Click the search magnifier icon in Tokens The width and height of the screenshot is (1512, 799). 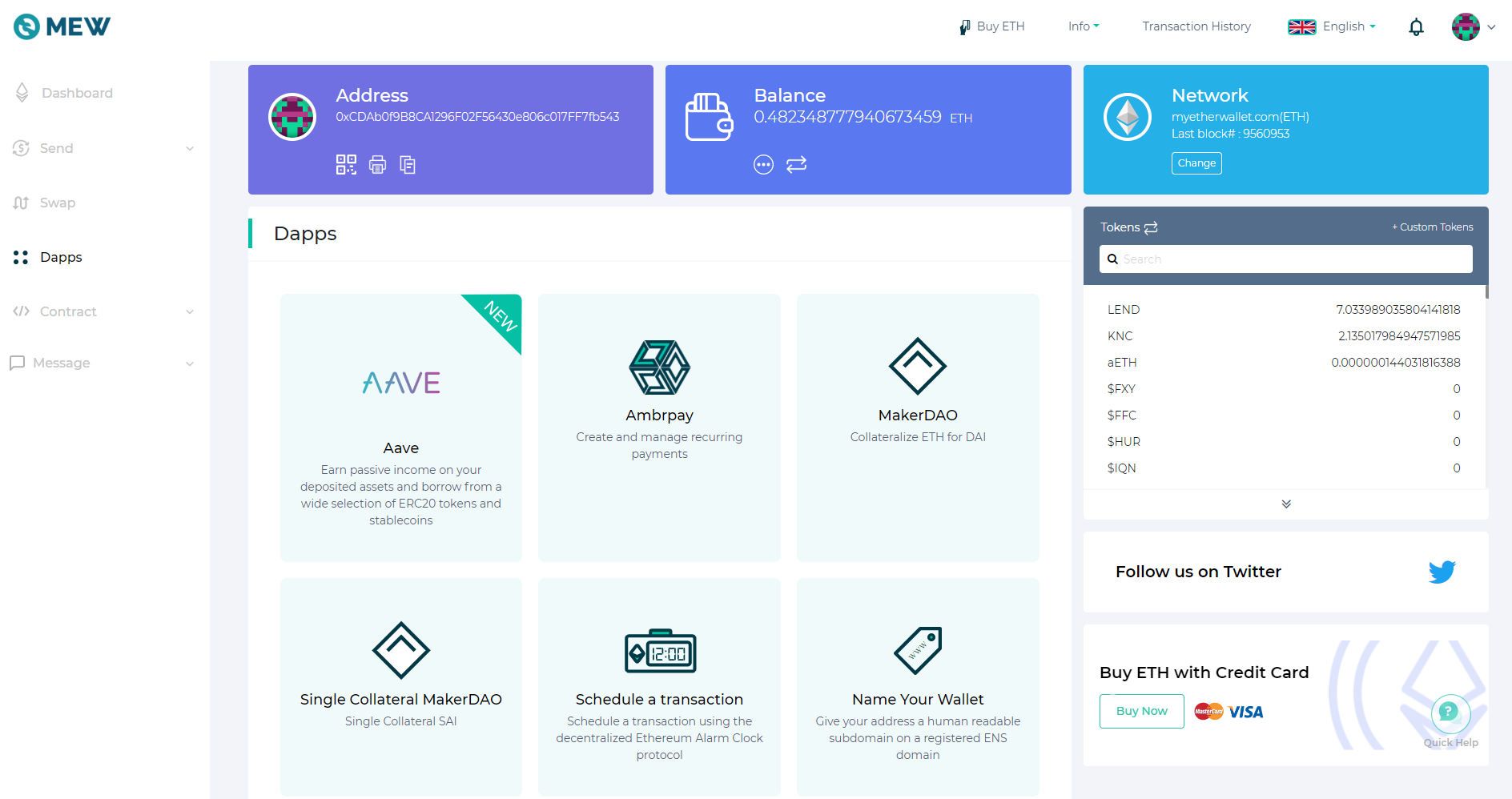(x=1112, y=259)
